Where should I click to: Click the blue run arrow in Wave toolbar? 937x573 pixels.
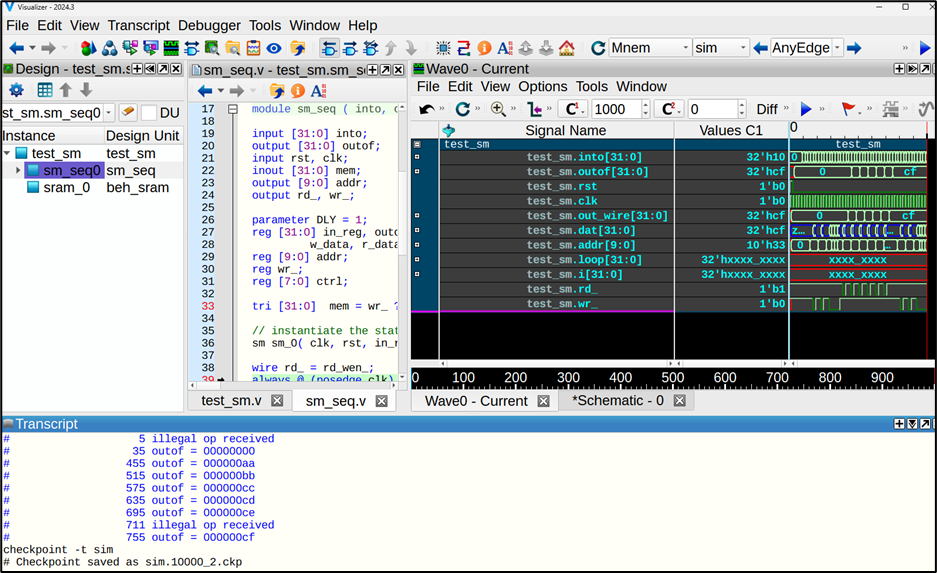(806, 109)
